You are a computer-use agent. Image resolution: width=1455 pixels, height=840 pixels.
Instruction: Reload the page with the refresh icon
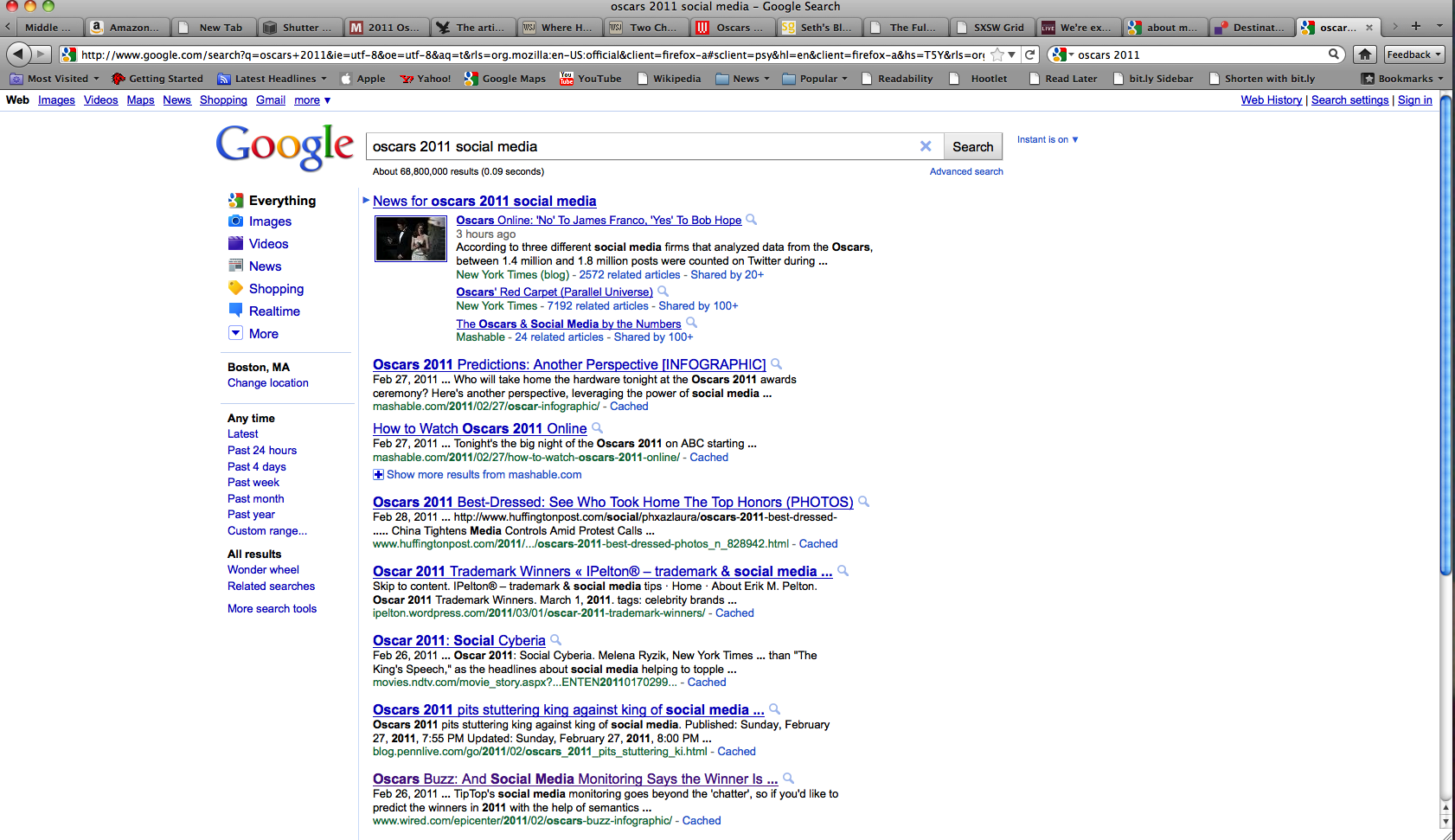[1030, 55]
